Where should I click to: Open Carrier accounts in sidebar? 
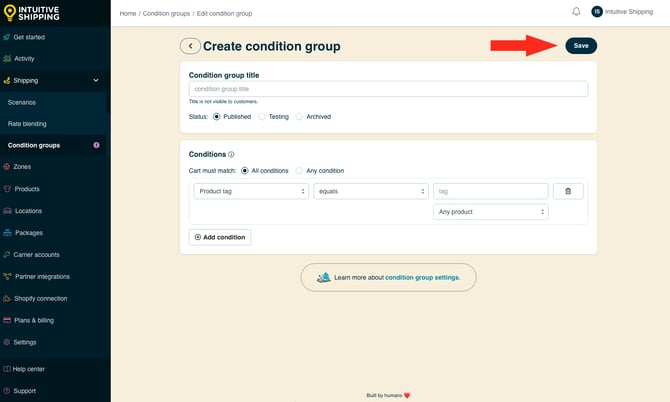36,255
